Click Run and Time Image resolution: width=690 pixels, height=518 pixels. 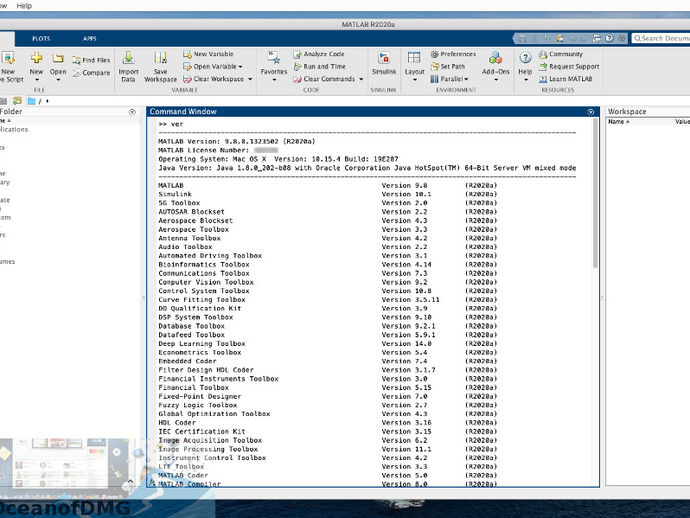point(319,66)
